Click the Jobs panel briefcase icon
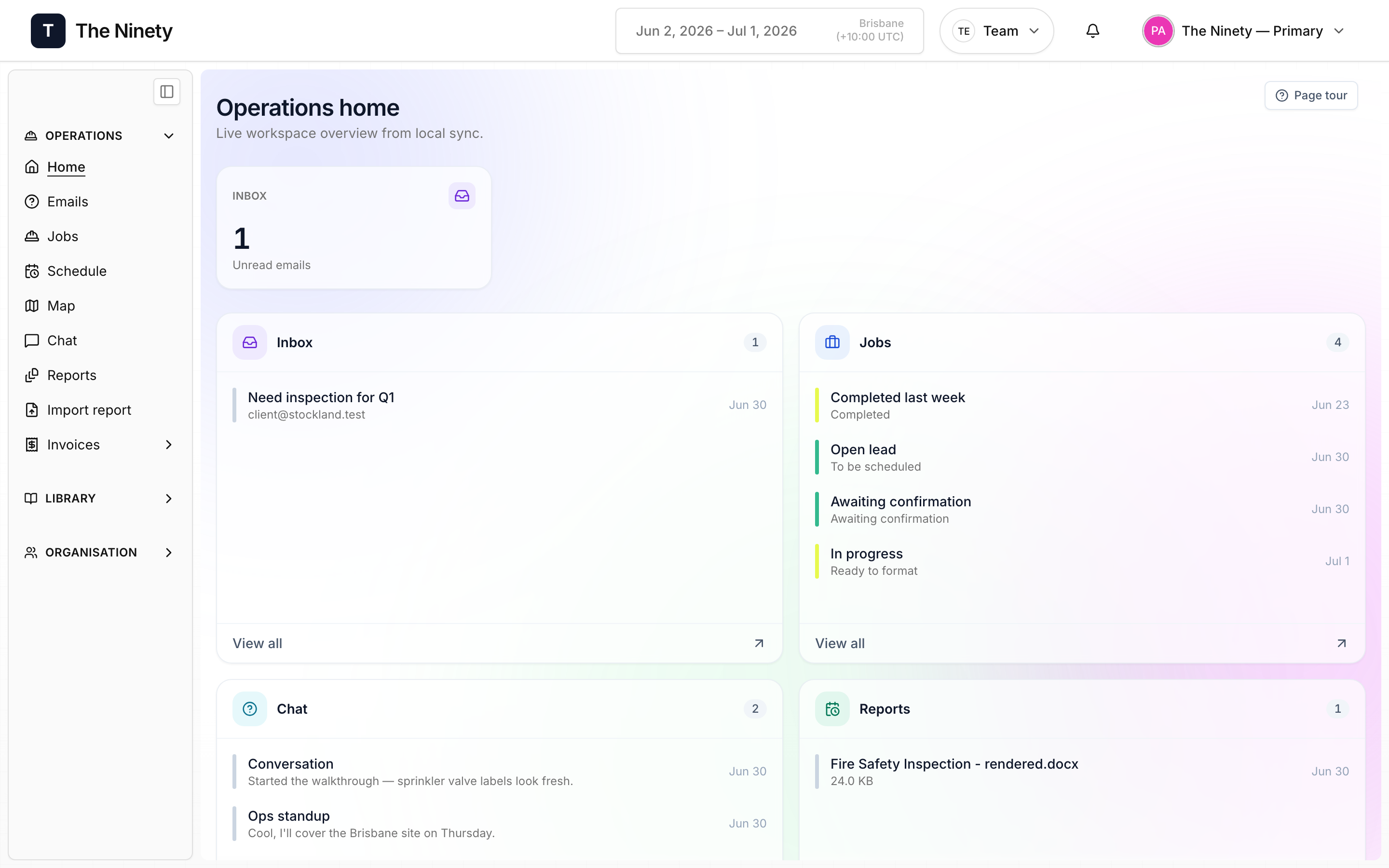 click(x=832, y=343)
